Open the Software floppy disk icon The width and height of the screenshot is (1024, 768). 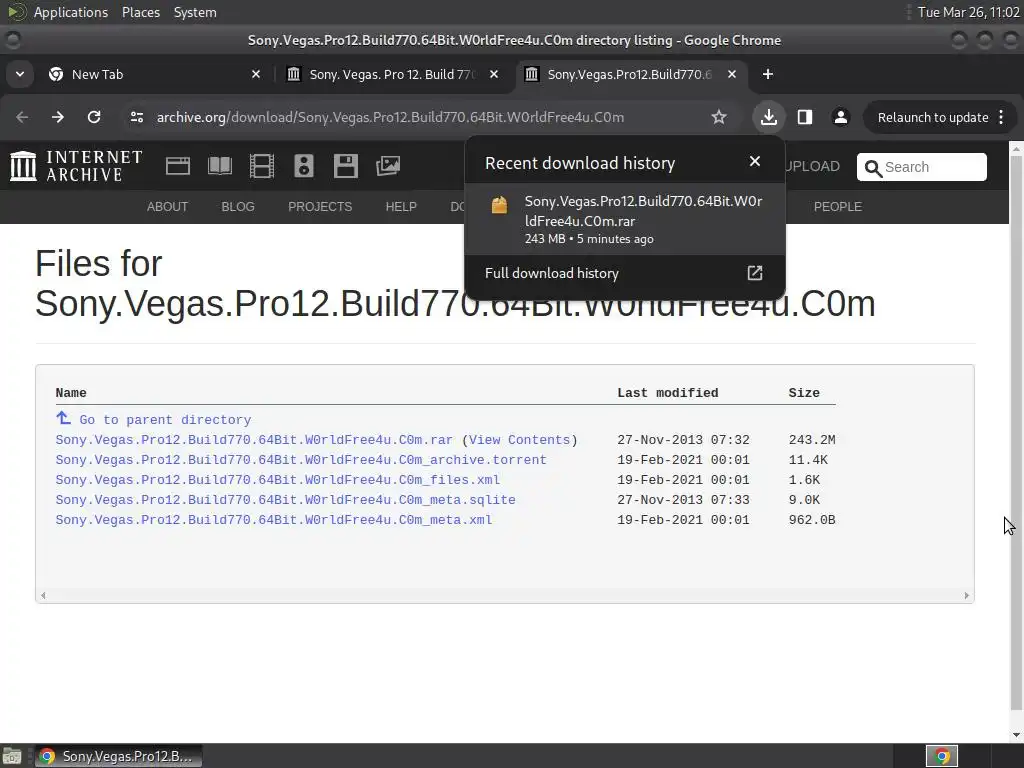coord(345,166)
